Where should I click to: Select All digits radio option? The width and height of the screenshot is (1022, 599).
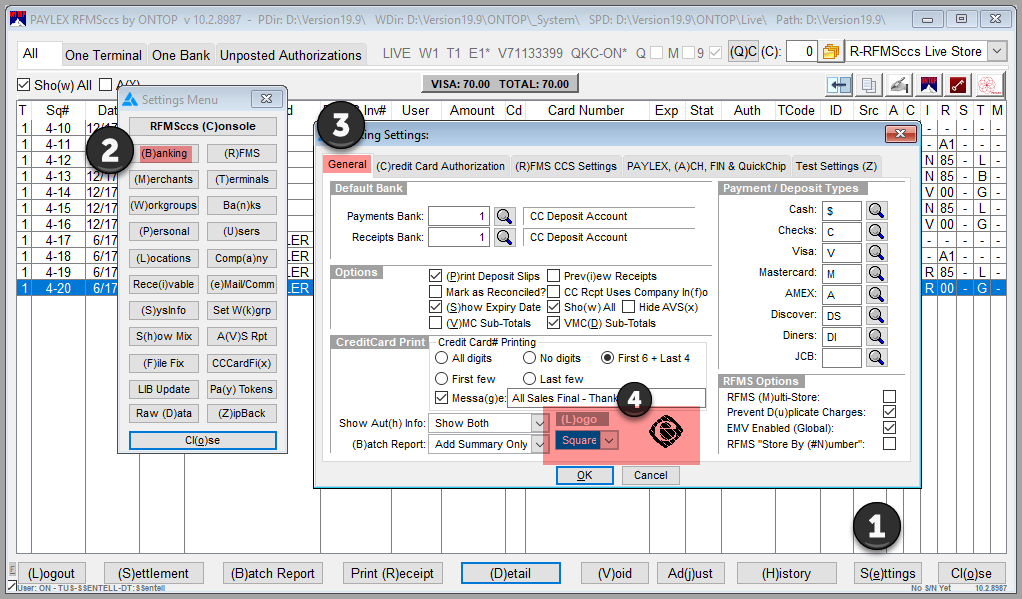[x=441, y=358]
